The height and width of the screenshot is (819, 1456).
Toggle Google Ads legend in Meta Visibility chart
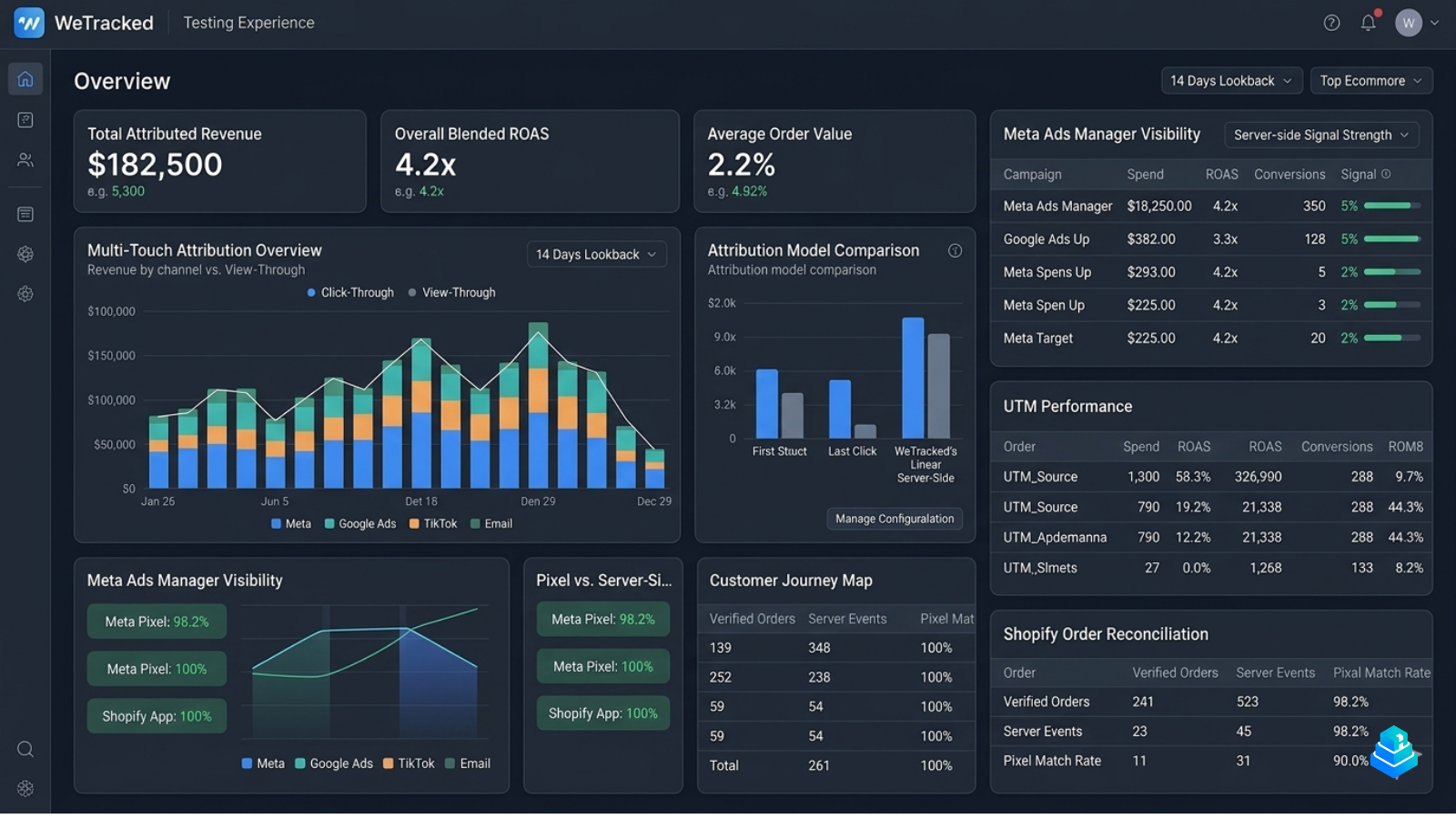pos(334,763)
